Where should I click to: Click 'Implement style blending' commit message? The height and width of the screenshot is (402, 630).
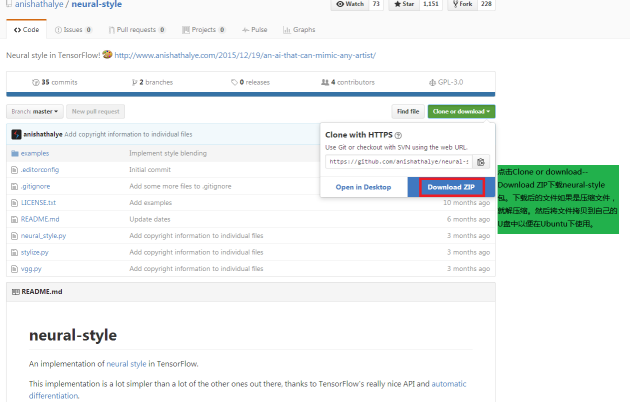coord(168,153)
